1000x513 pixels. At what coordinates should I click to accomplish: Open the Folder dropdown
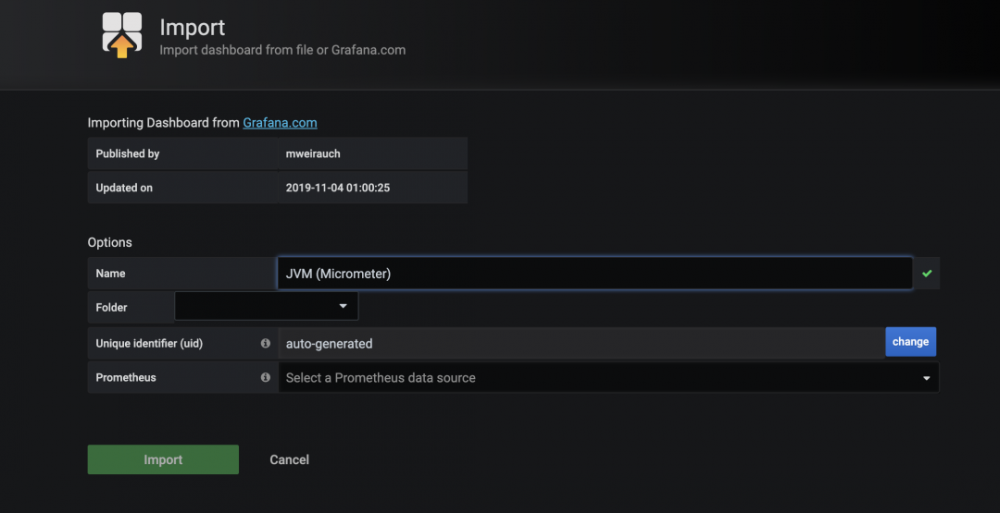[266, 307]
